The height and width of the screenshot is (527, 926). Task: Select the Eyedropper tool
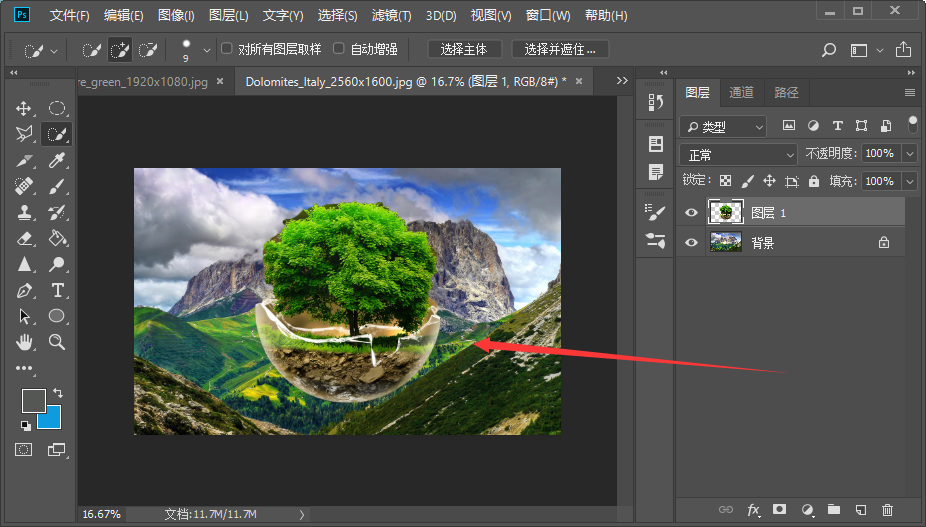[57, 160]
